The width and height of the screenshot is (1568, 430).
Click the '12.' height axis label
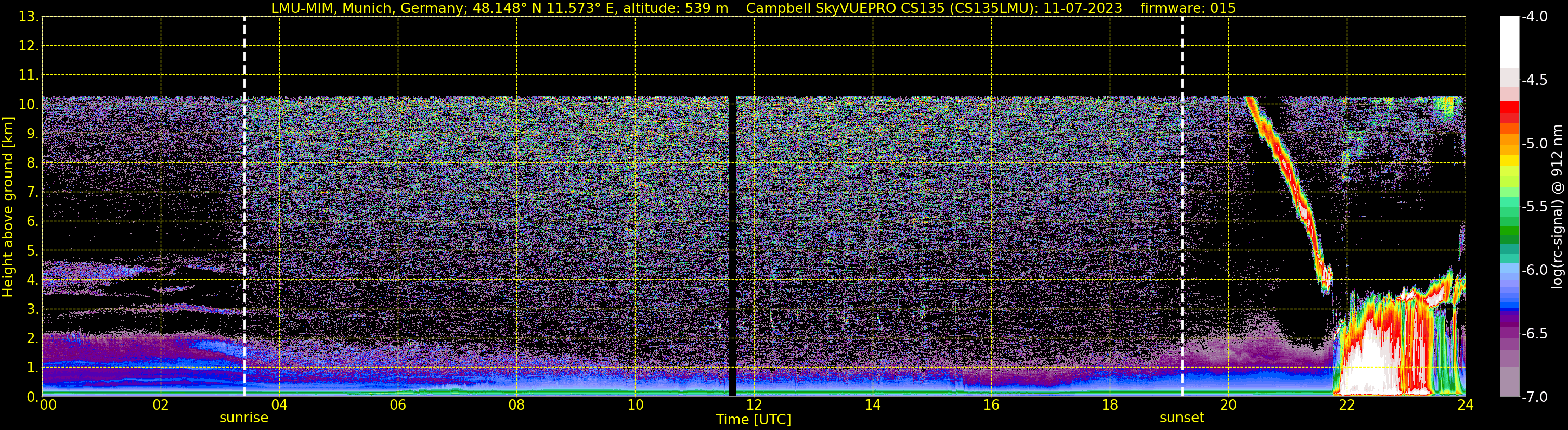pyautogui.click(x=29, y=46)
